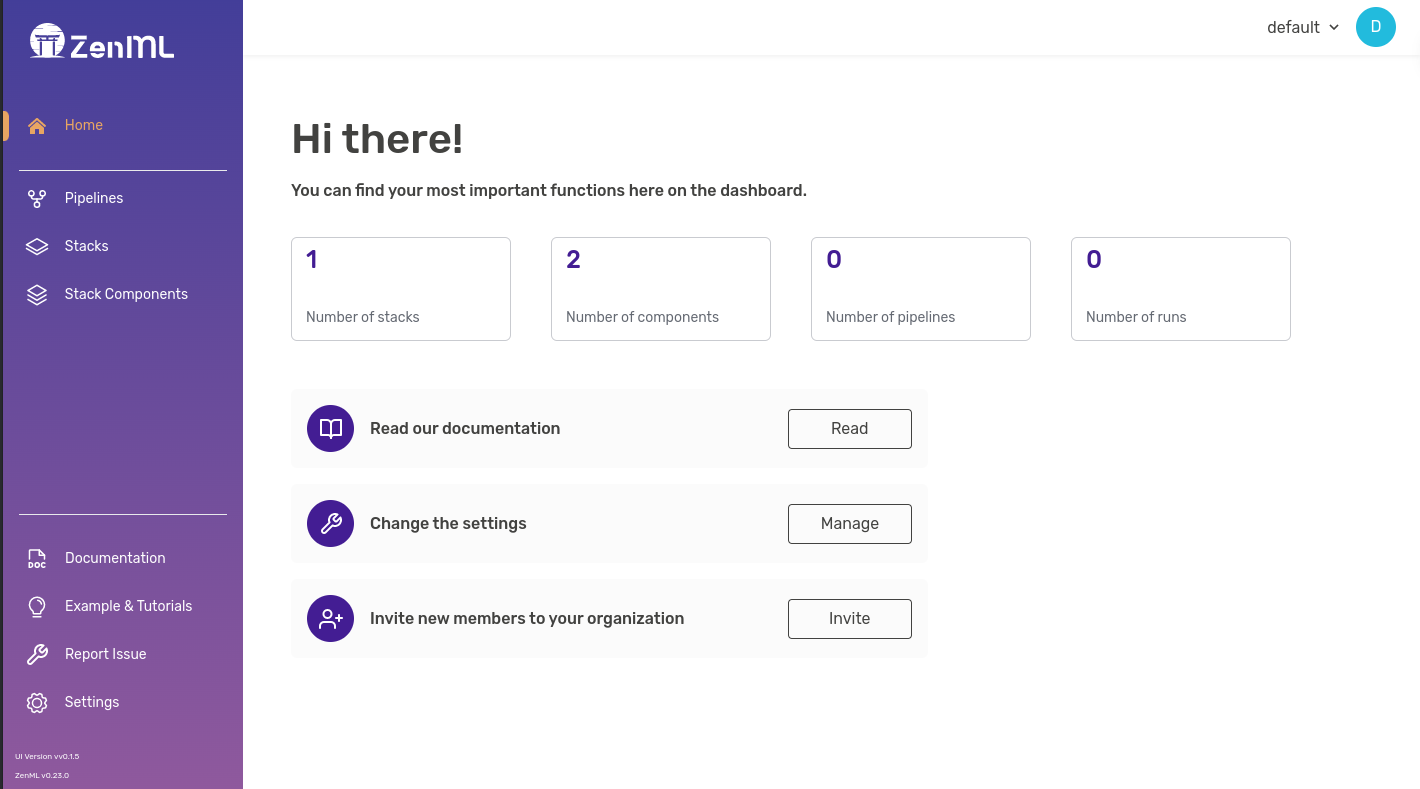Click the Home icon in the sidebar

pyautogui.click(x=37, y=125)
